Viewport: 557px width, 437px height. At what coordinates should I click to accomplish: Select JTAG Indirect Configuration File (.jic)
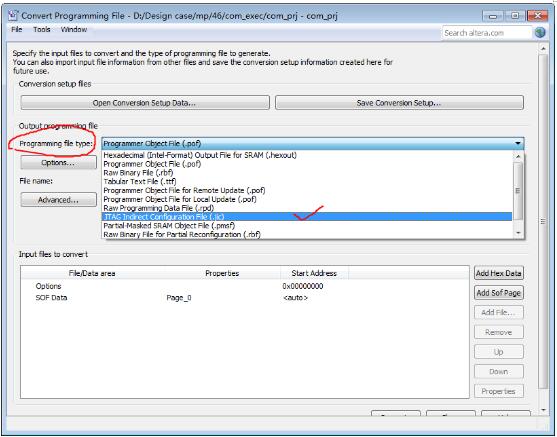click(307, 217)
